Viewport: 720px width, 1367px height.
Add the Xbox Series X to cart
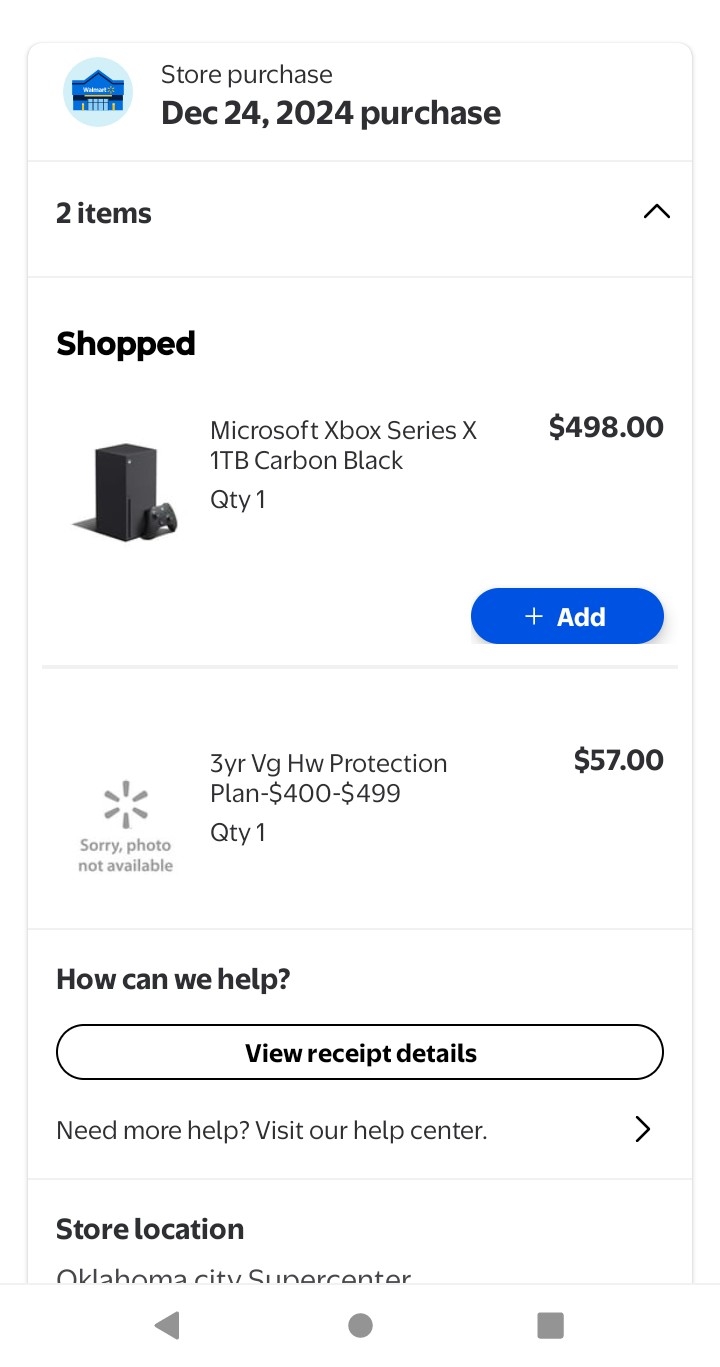567,616
